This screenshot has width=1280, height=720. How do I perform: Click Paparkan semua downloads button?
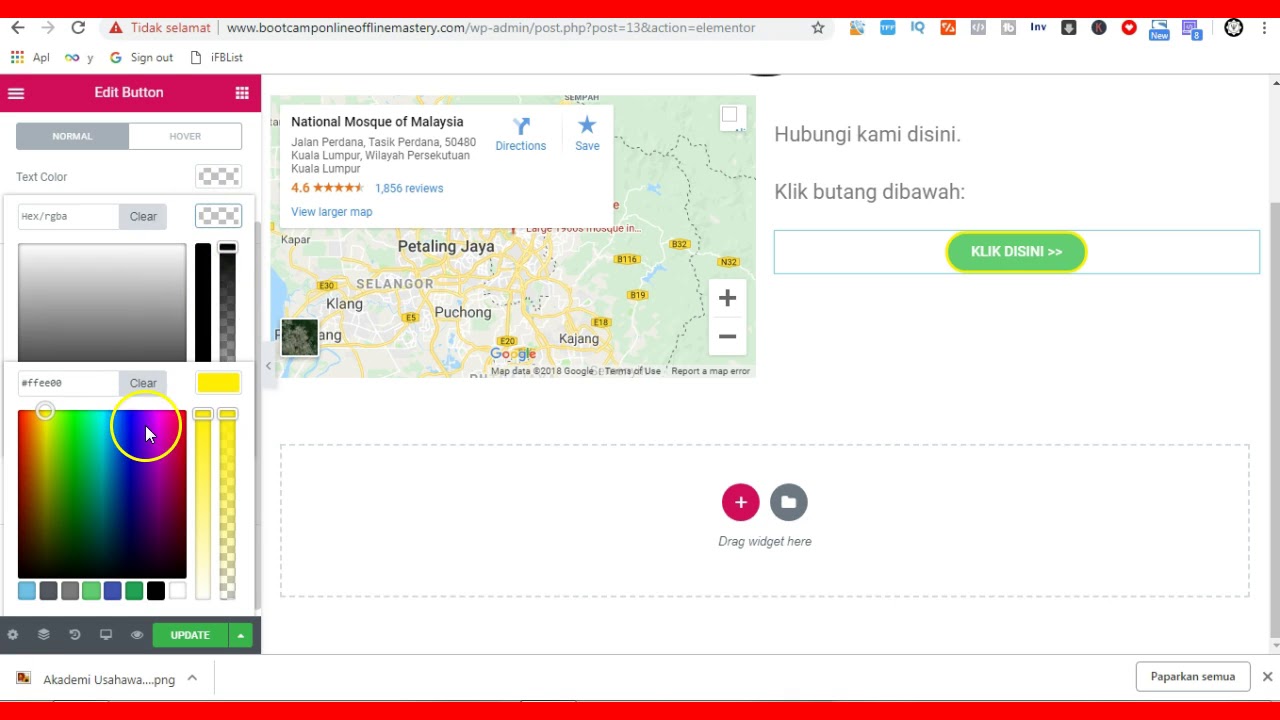(1193, 677)
